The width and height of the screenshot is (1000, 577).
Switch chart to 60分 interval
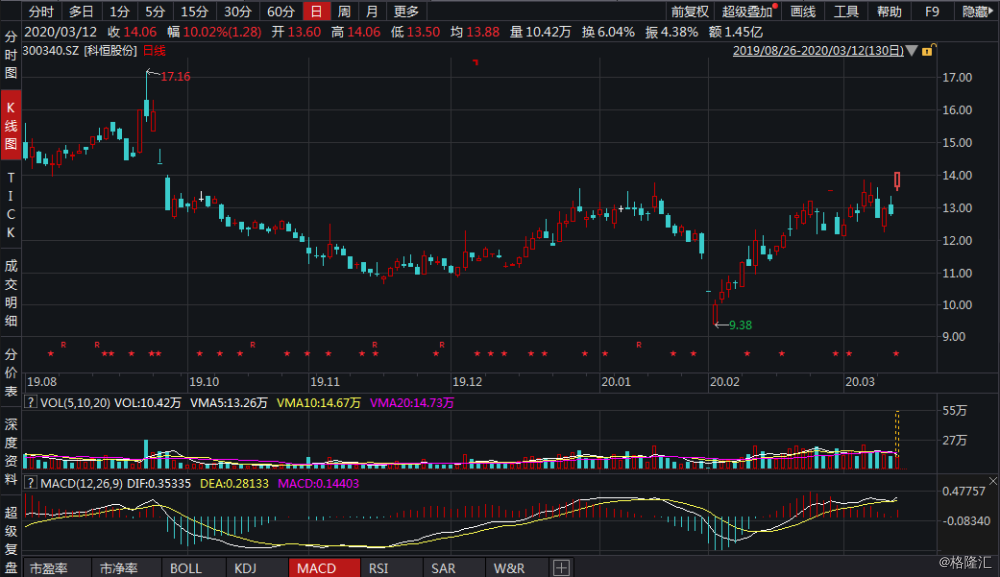click(281, 11)
